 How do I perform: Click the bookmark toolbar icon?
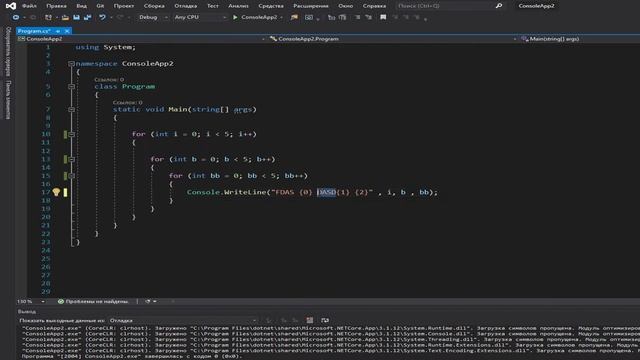click(383, 17)
